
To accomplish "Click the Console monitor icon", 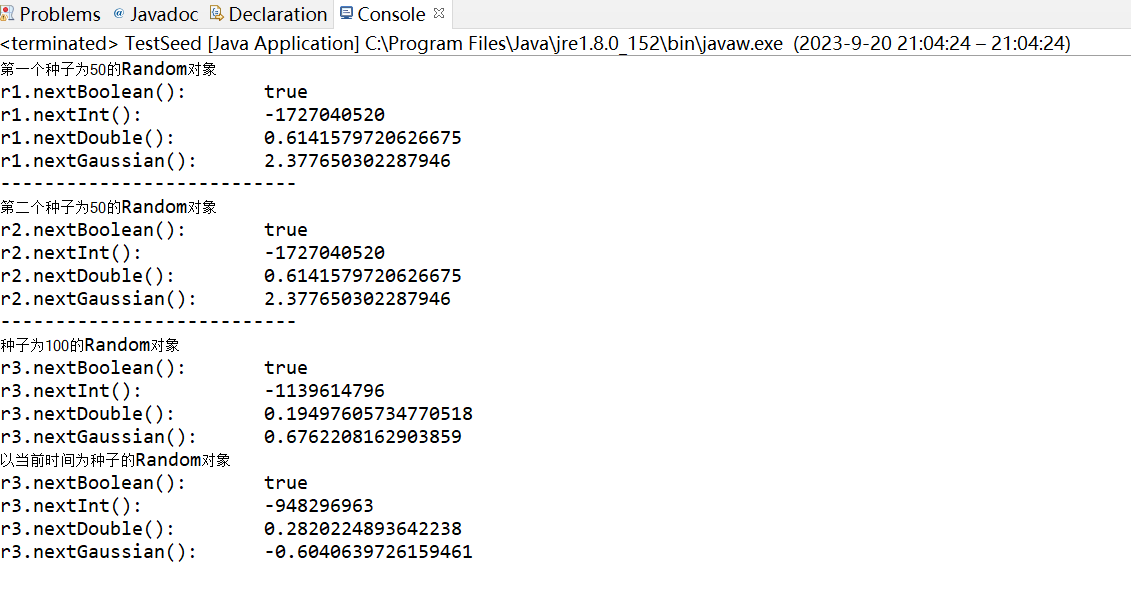I will pyautogui.click(x=346, y=14).
